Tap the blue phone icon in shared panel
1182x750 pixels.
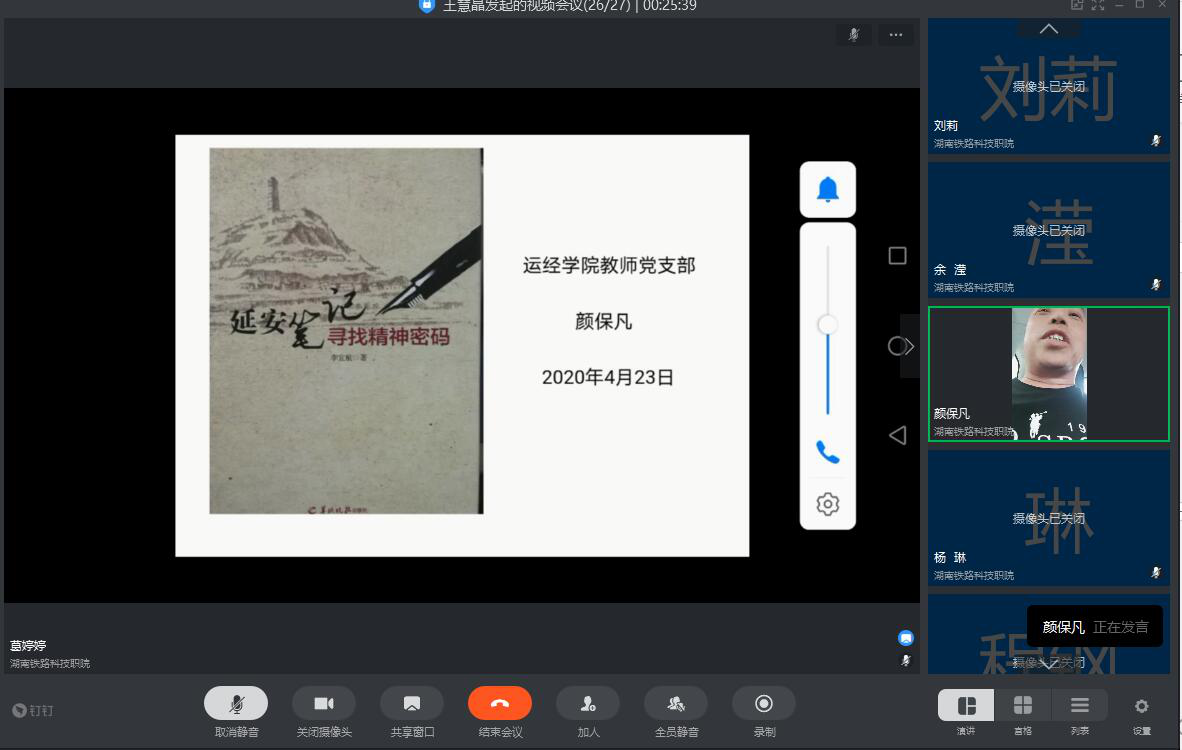828,452
